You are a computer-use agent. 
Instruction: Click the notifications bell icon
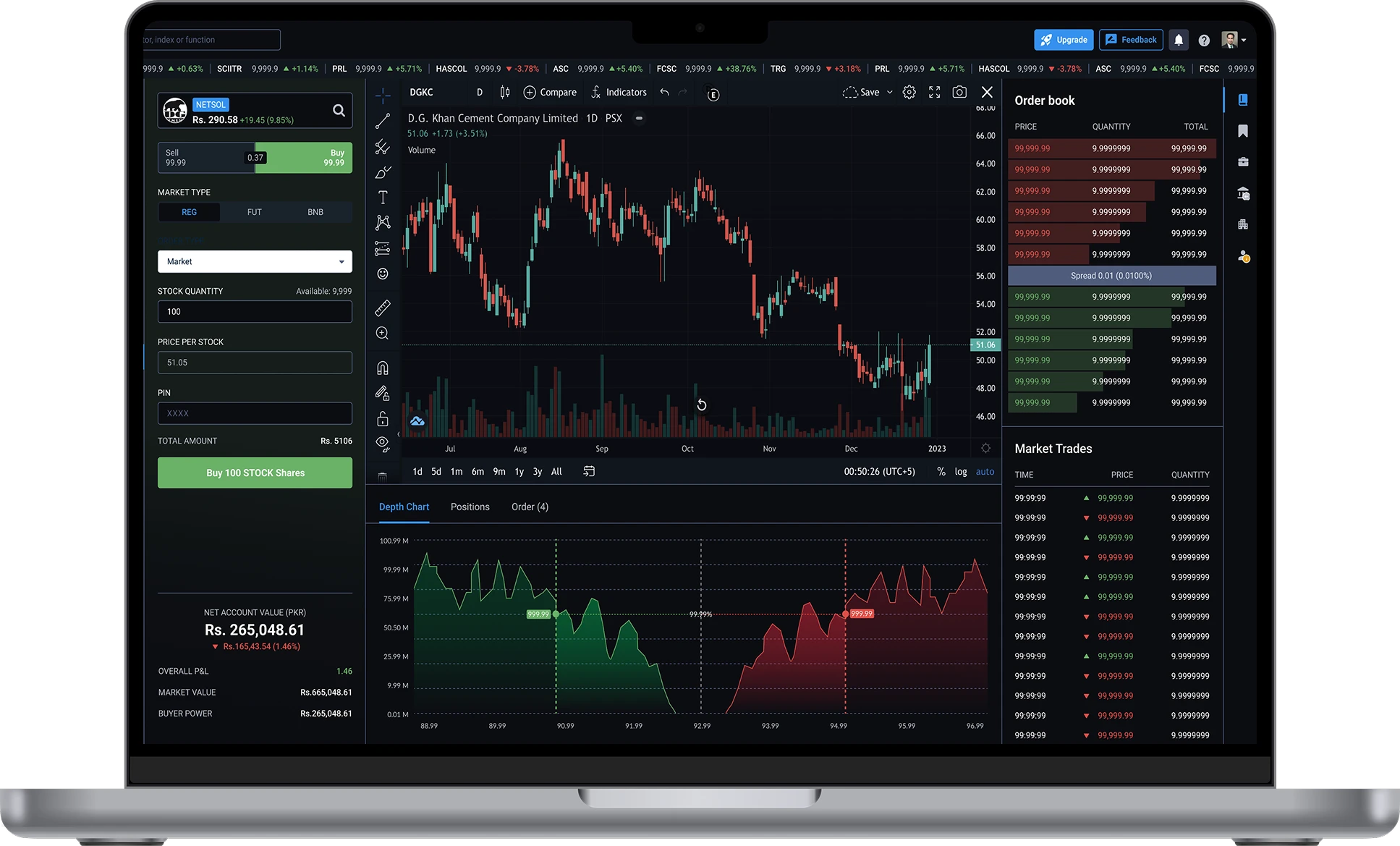click(1179, 40)
